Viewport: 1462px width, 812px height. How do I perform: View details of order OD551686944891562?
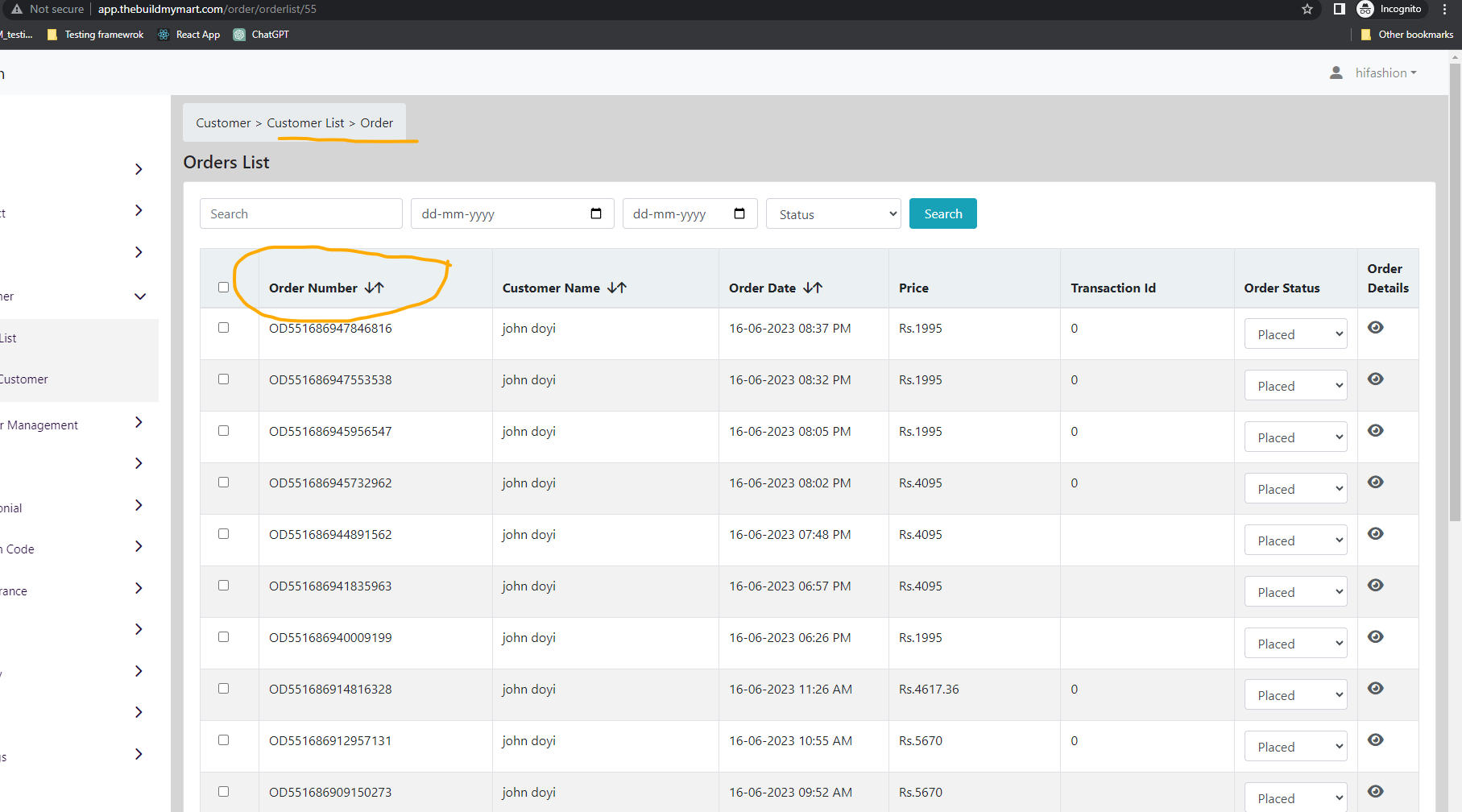[x=1376, y=533]
